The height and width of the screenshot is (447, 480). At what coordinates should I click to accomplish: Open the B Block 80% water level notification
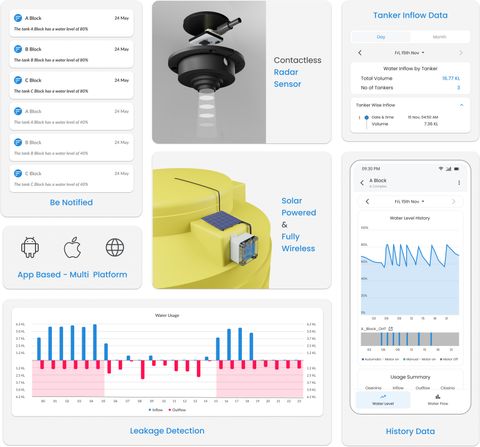point(71,54)
